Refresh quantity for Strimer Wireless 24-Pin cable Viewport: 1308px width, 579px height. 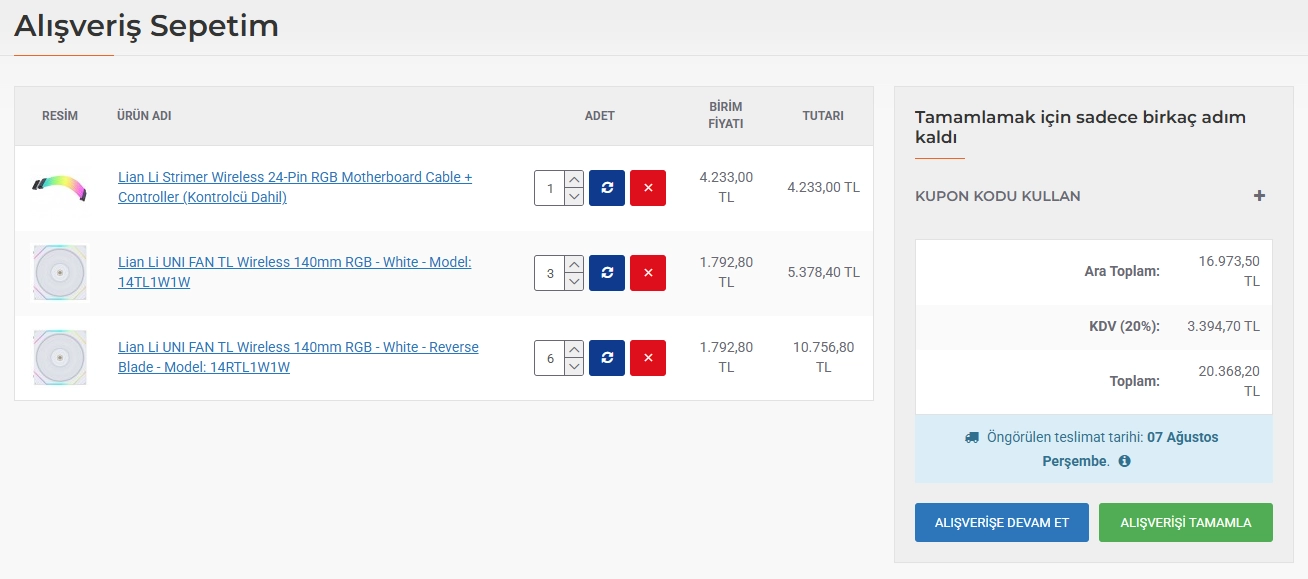click(x=607, y=187)
